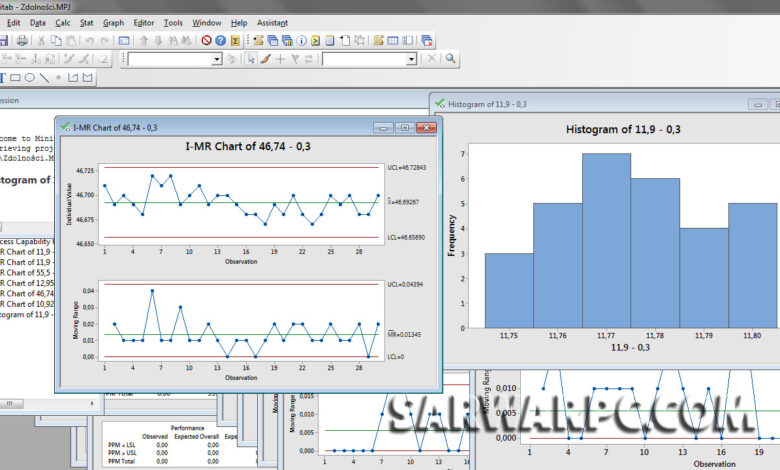Click the Project Manager scrollbar right arrow
780x470 pixels.
92,403
